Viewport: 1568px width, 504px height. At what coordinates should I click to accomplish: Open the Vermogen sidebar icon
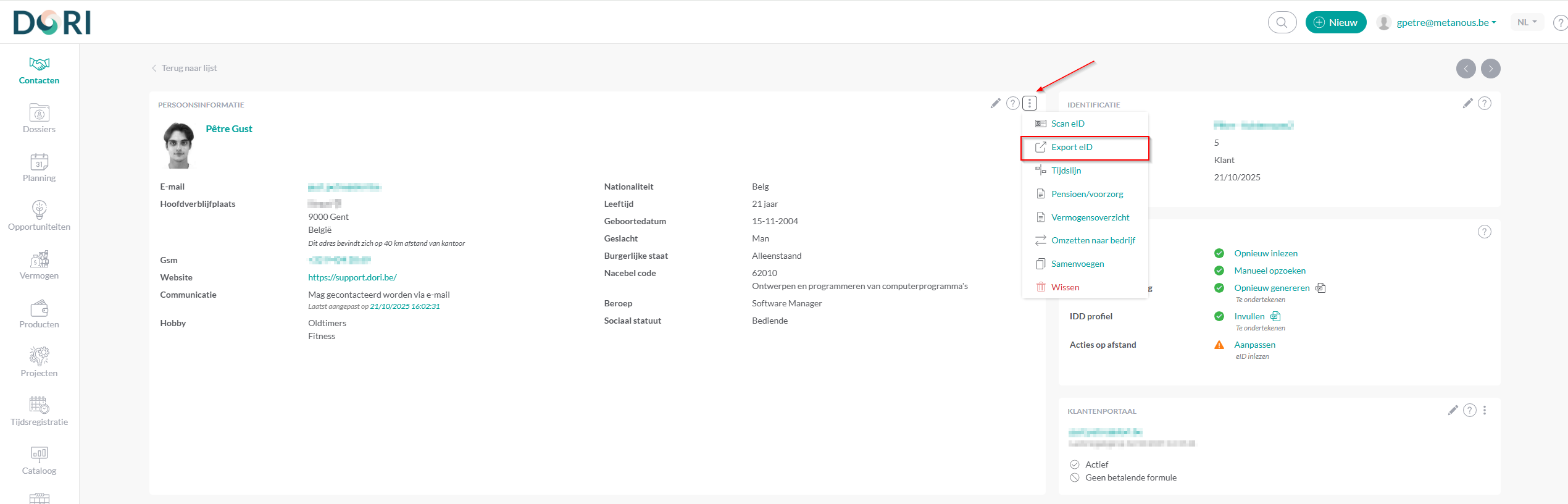(x=39, y=259)
